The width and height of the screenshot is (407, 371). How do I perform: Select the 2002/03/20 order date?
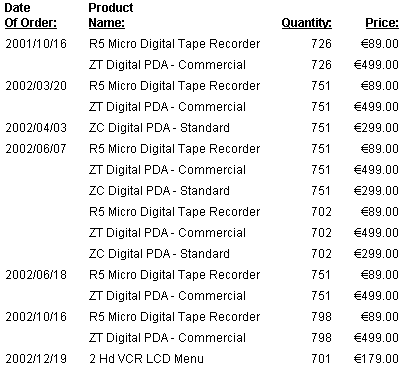click(36, 86)
